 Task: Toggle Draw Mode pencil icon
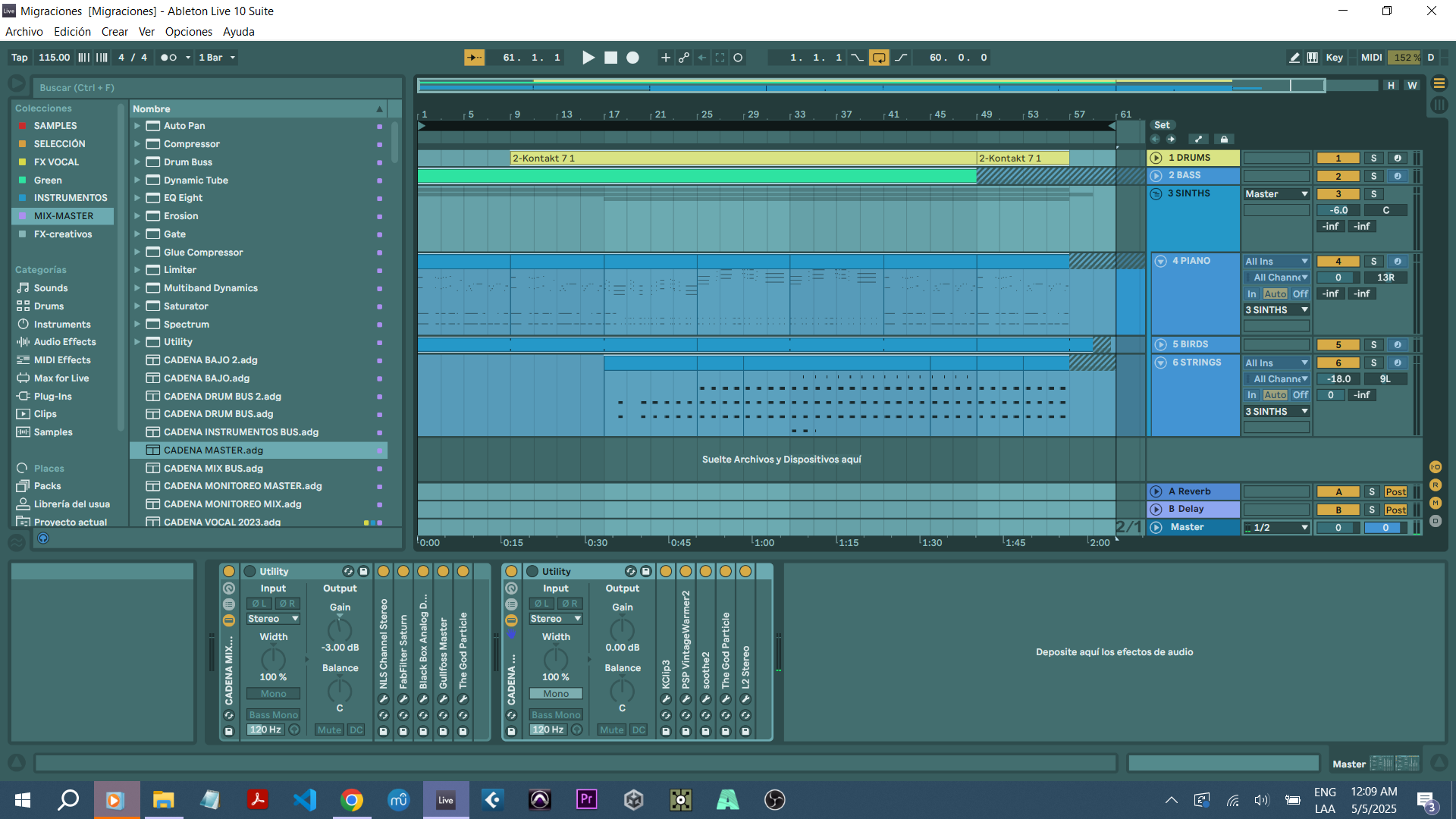click(1294, 58)
